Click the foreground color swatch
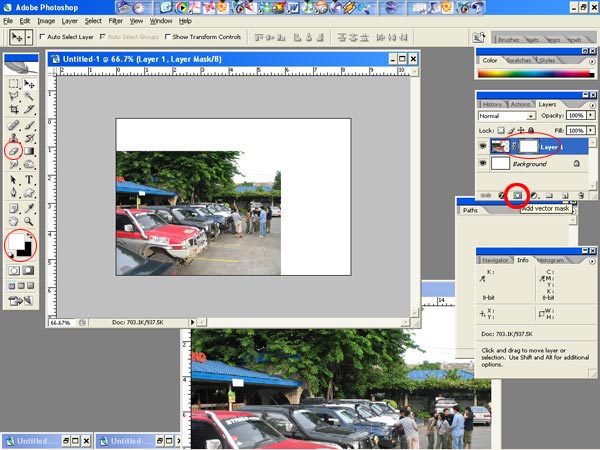The height and width of the screenshot is (450, 600). 16,243
